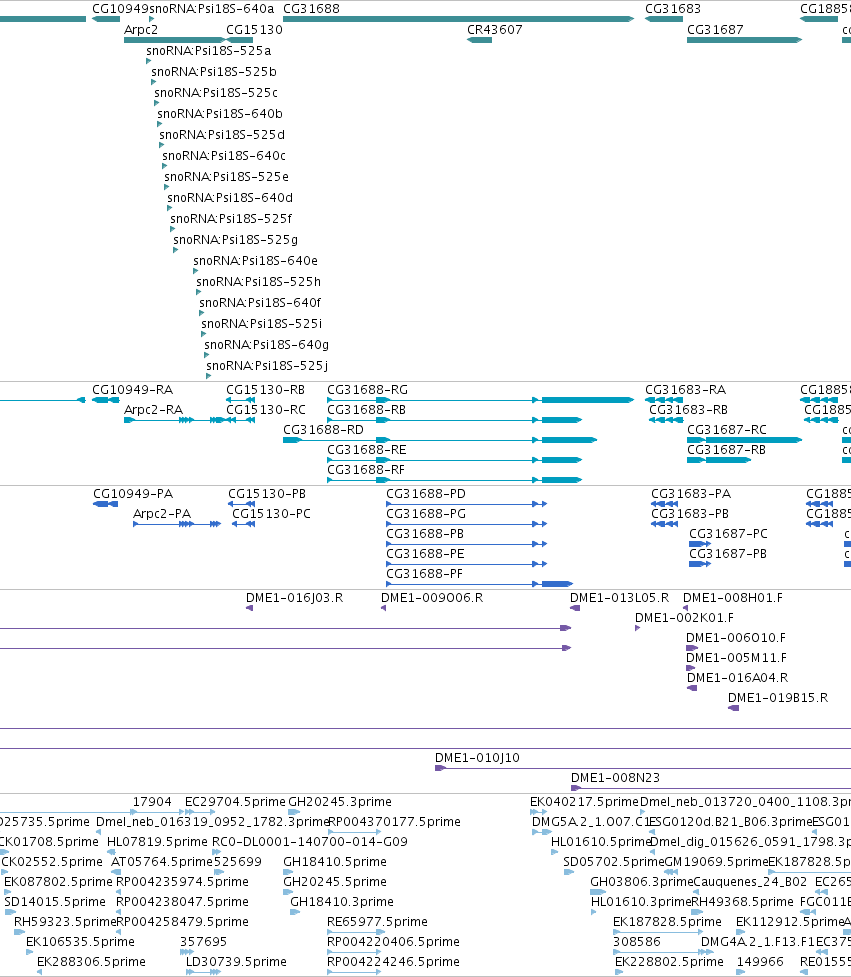Click BAC clone 'DME1-010J10'
The image size is (851, 977).
[477, 758]
